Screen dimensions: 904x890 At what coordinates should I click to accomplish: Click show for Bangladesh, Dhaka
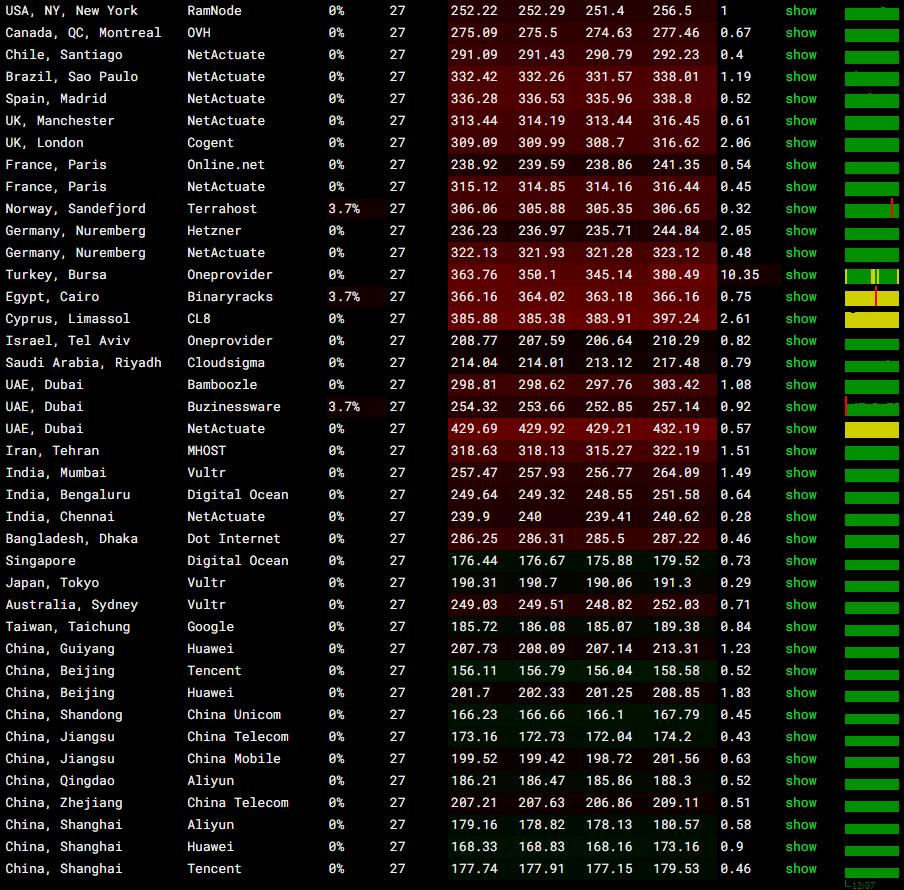click(801, 538)
